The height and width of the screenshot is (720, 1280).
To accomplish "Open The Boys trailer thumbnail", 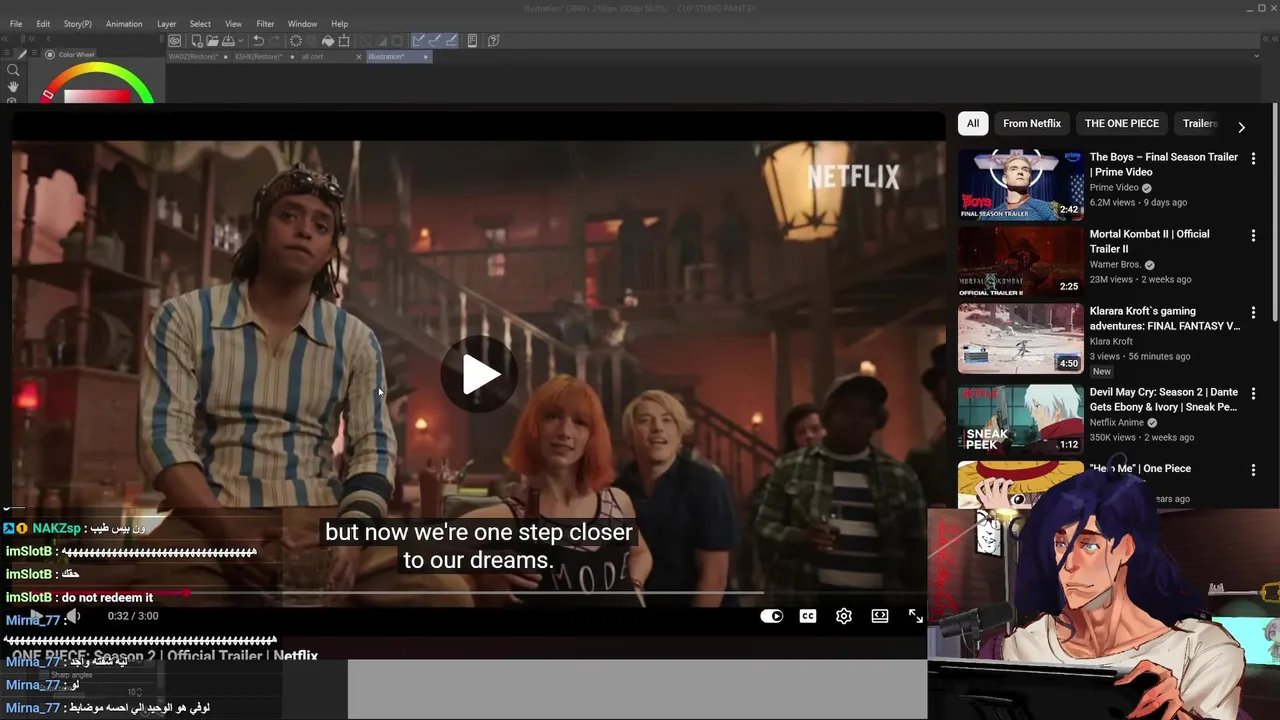I will point(1020,185).
